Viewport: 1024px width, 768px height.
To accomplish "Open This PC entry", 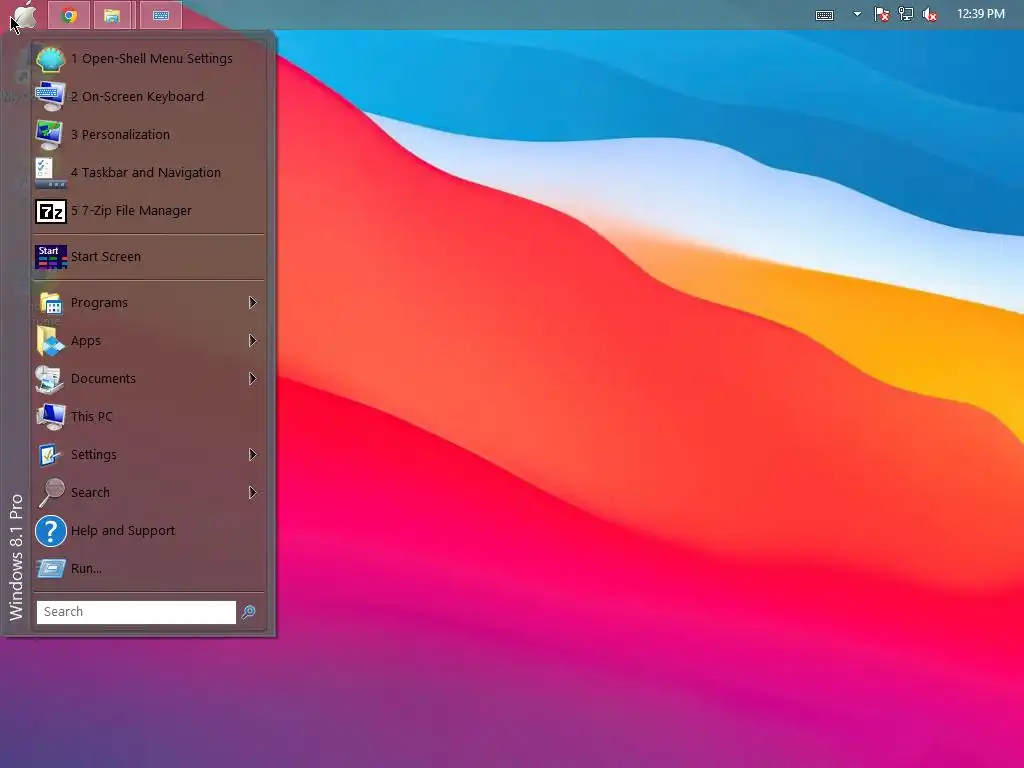I will [150, 417].
